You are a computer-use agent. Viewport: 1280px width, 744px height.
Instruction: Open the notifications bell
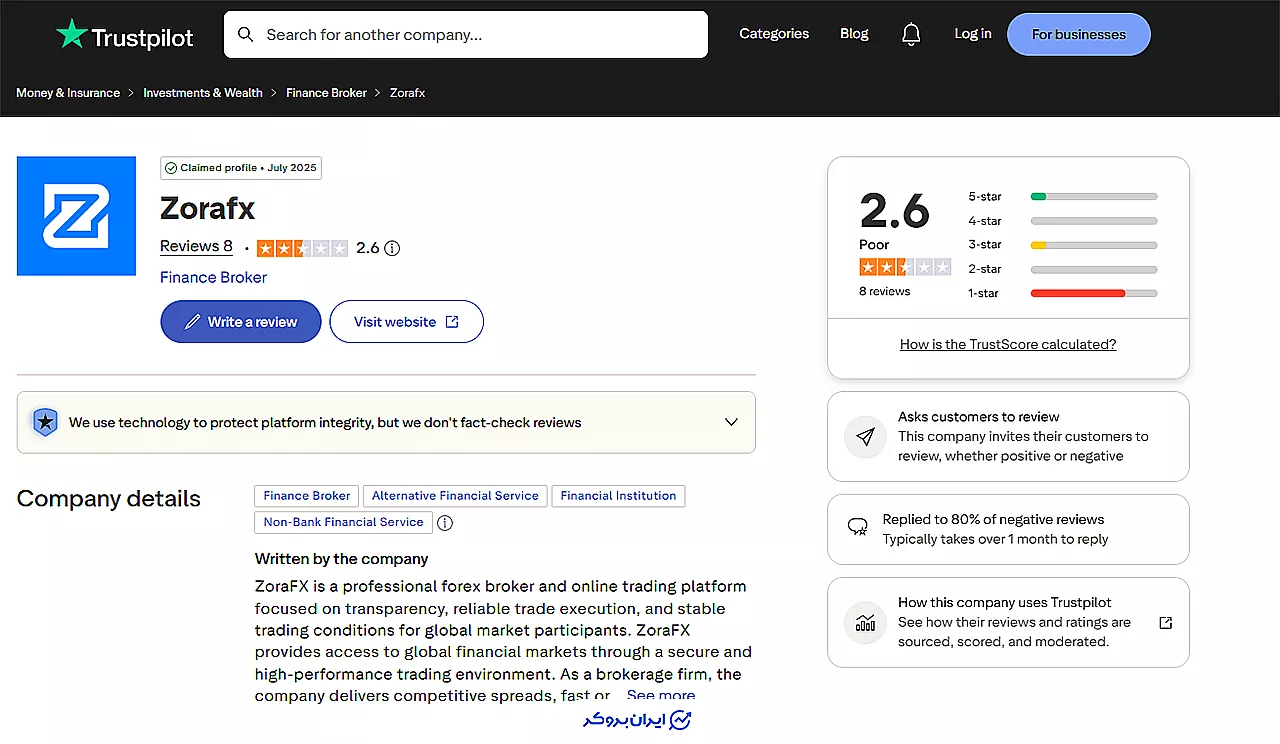point(911,35)
